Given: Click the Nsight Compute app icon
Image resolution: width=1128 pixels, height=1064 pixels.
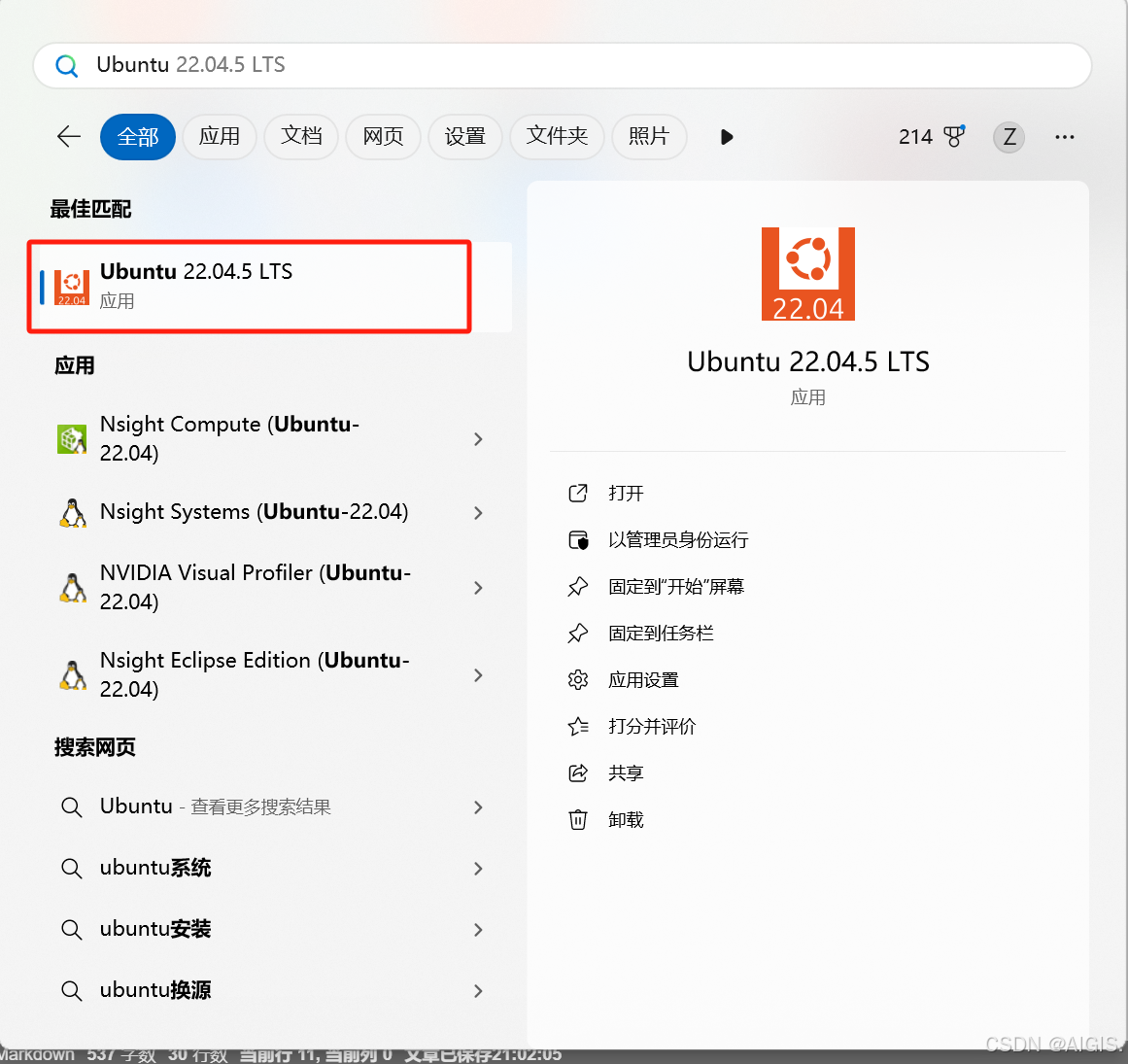Looking at the screenshot, I should coord(72,439).
